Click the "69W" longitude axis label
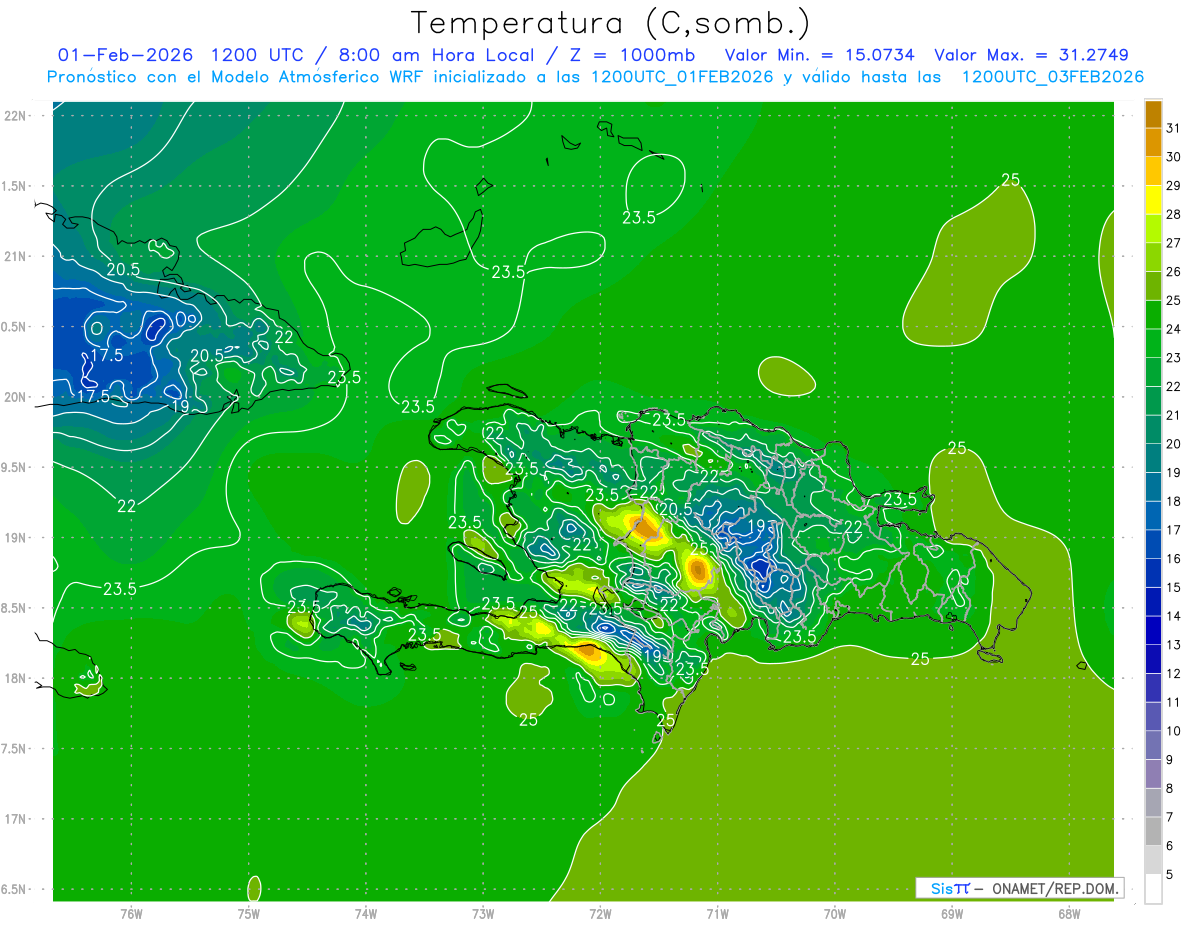Viewport: 1200px width, 927px height. [952, 914]
